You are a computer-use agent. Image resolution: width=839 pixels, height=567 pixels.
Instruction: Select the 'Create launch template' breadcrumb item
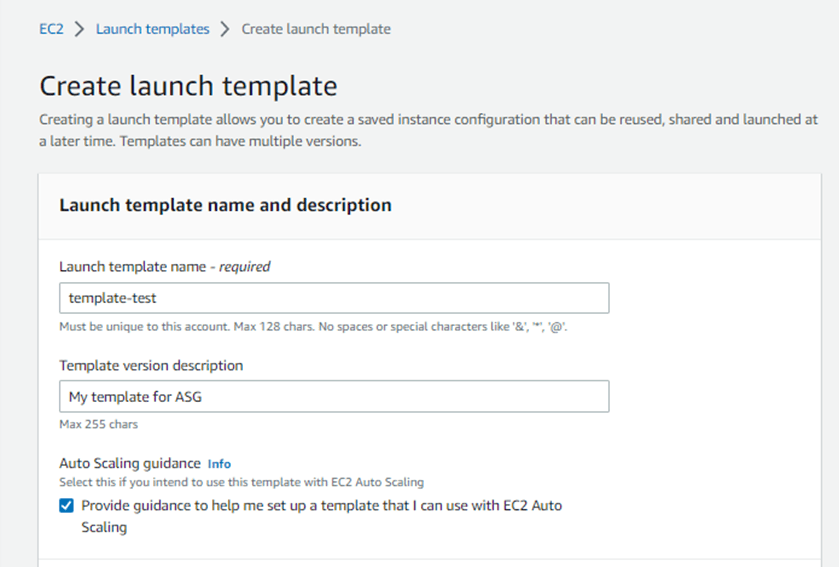[x=316, y=29]
